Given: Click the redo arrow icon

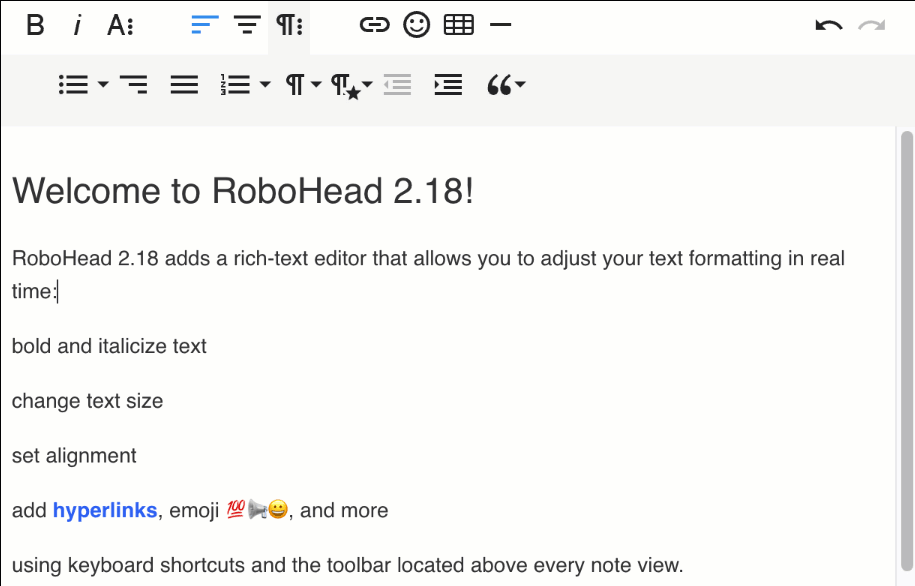Looking at the screenshot, I should pyautogui.click(x=872, y=26).
